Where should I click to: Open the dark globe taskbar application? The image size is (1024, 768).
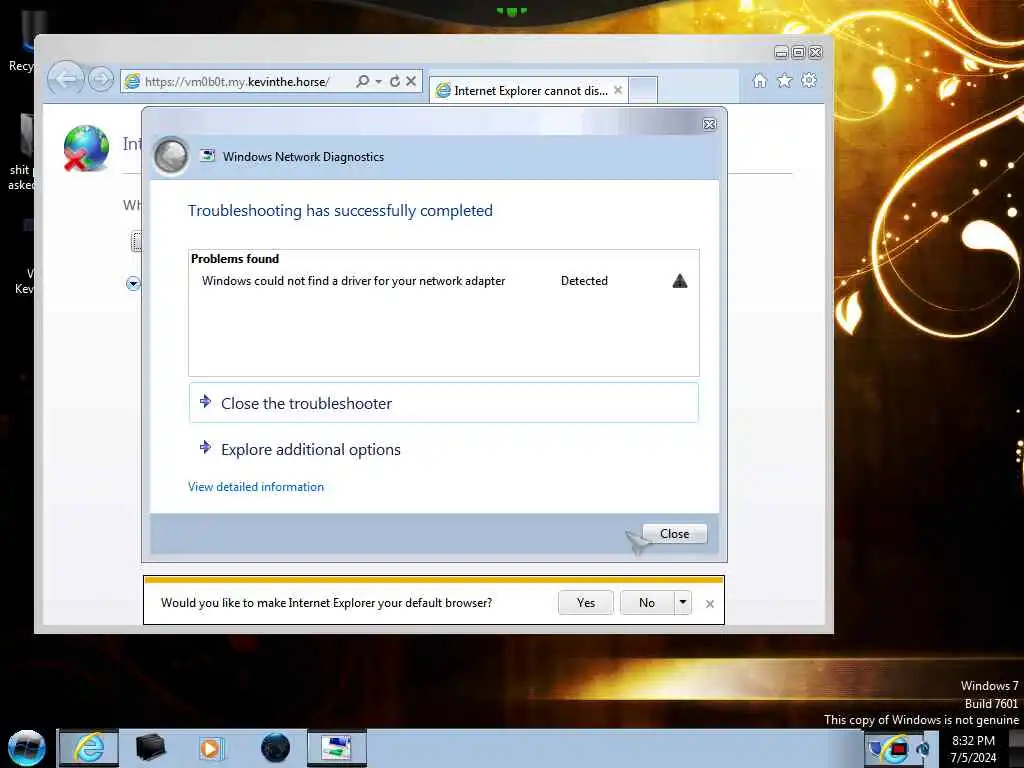(275, 748)
